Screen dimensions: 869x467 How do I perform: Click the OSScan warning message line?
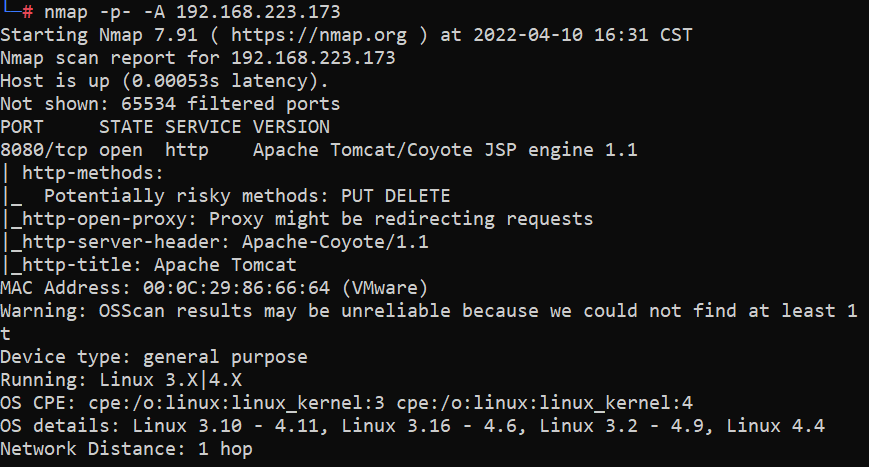click(x=428, y=311)
